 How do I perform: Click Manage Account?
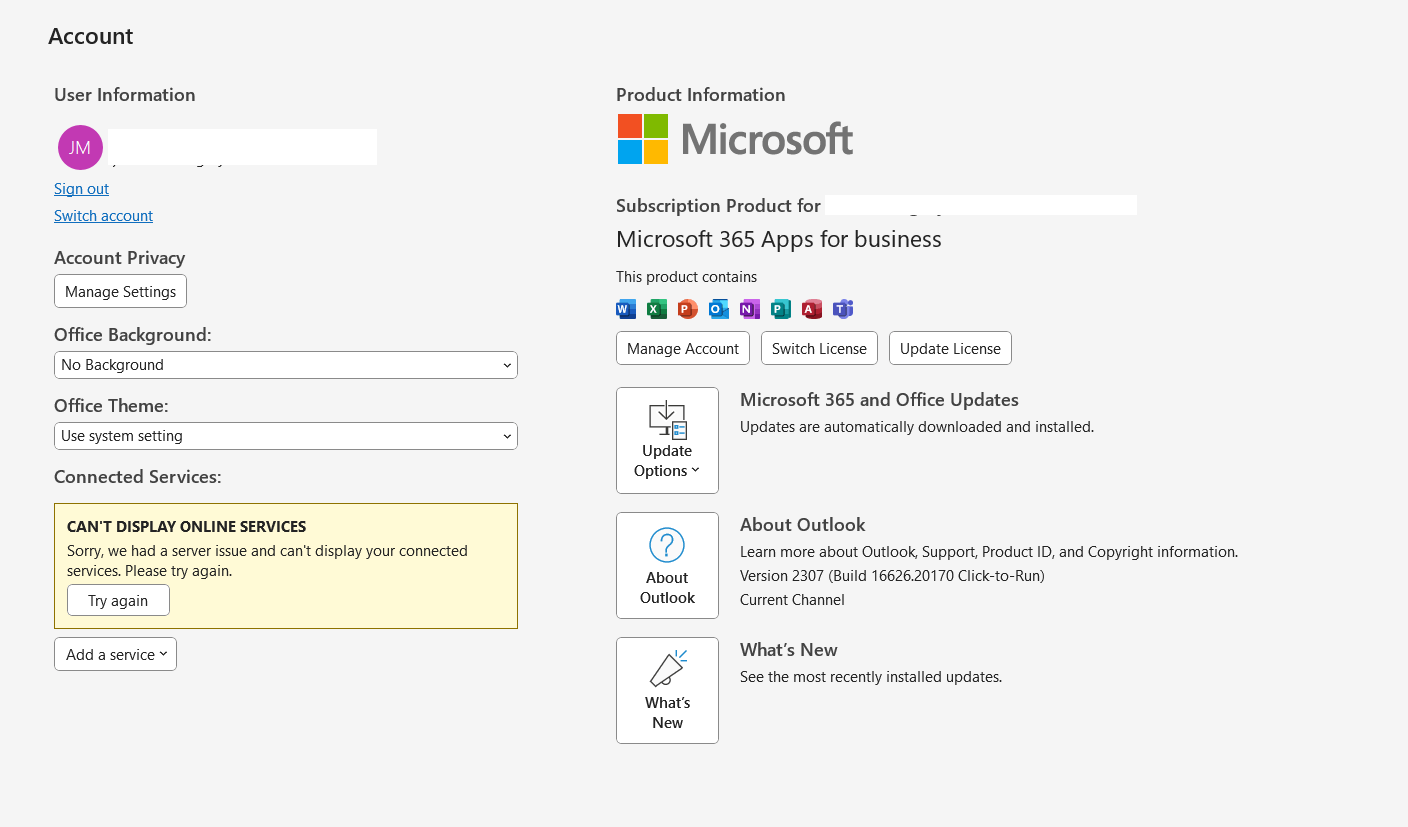coord(683,348)
